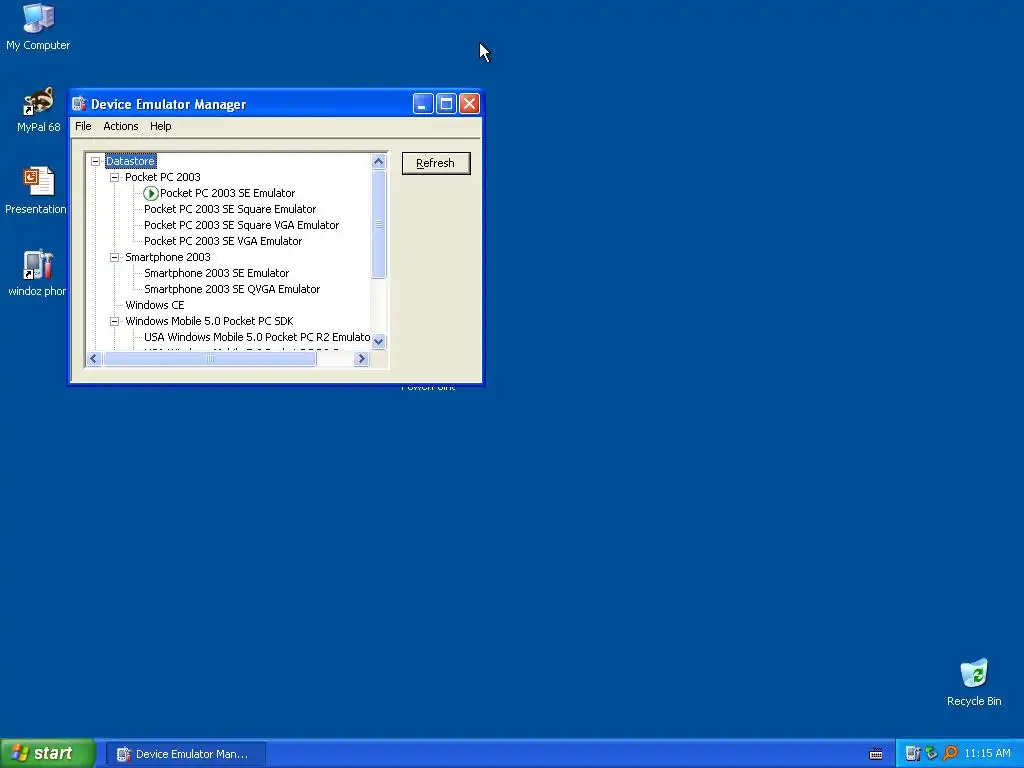1024x768 pixels.
Task: Click Device Emulator Manager taskbar button
Action: (x=187, y=754)
